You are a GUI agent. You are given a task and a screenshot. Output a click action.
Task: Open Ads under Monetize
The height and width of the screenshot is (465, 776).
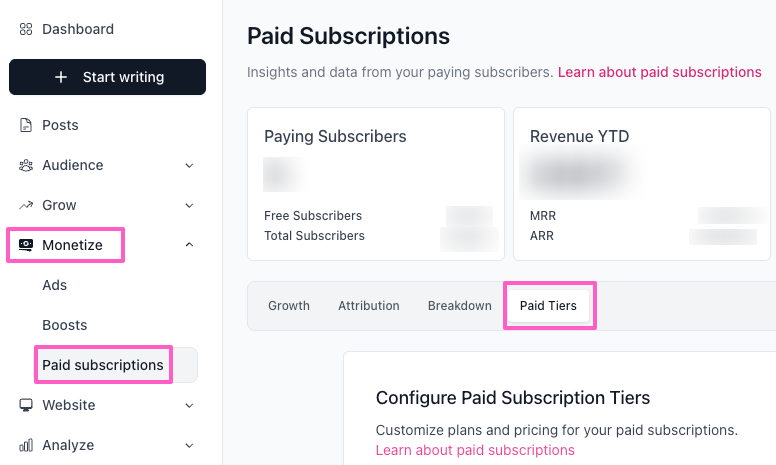(x=55, y=285)
